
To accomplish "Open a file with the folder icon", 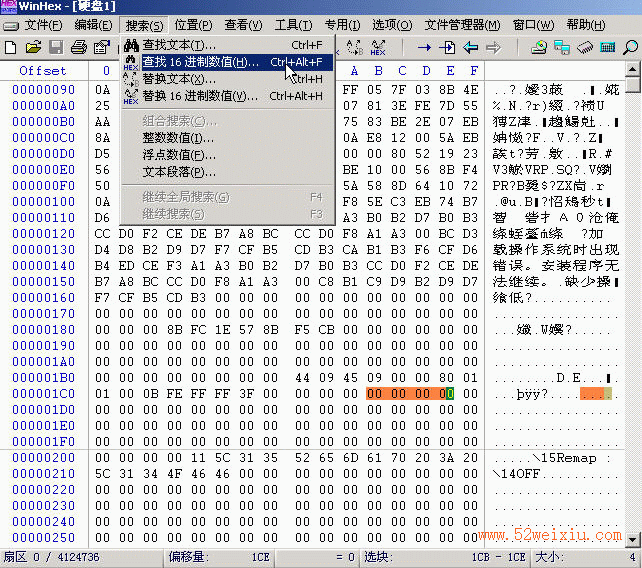I will tap(34, 48).
